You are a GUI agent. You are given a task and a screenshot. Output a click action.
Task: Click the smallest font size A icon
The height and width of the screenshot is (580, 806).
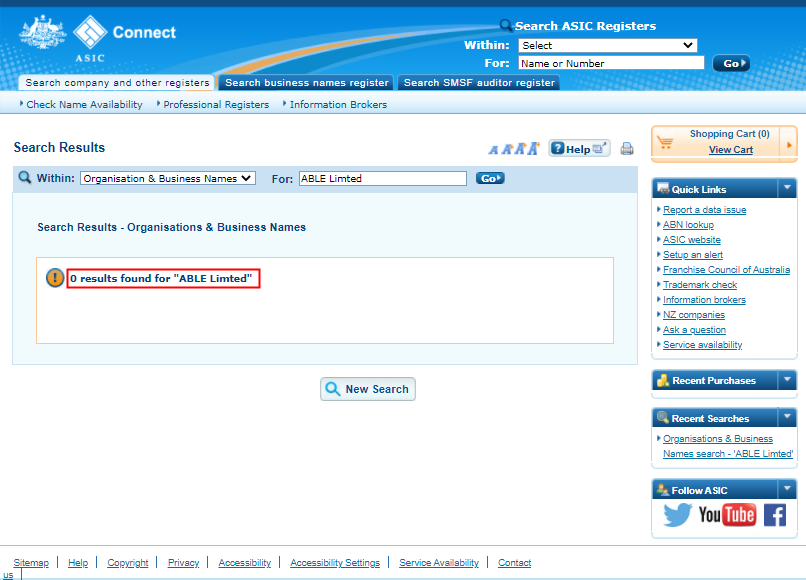coord(493,150)
